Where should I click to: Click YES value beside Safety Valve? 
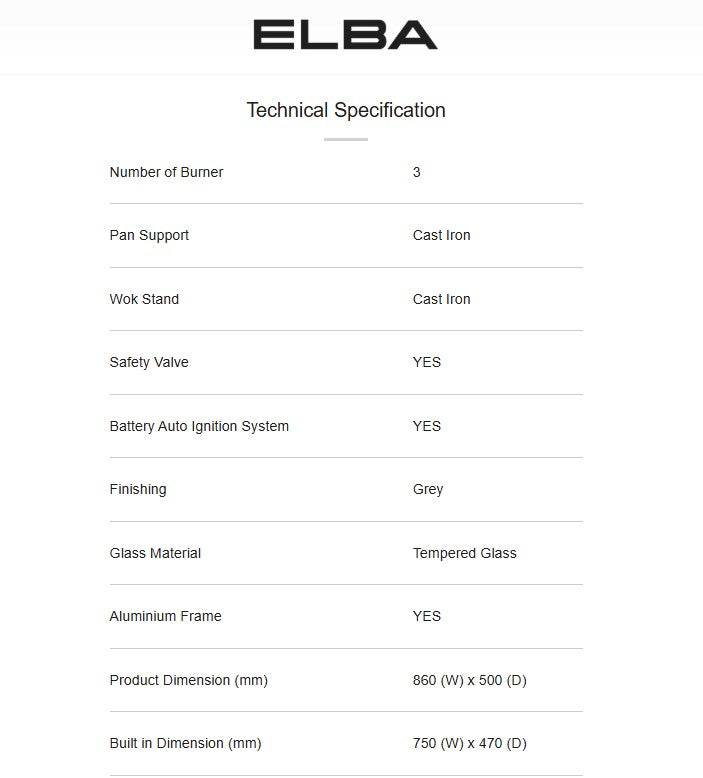(426, 362)
